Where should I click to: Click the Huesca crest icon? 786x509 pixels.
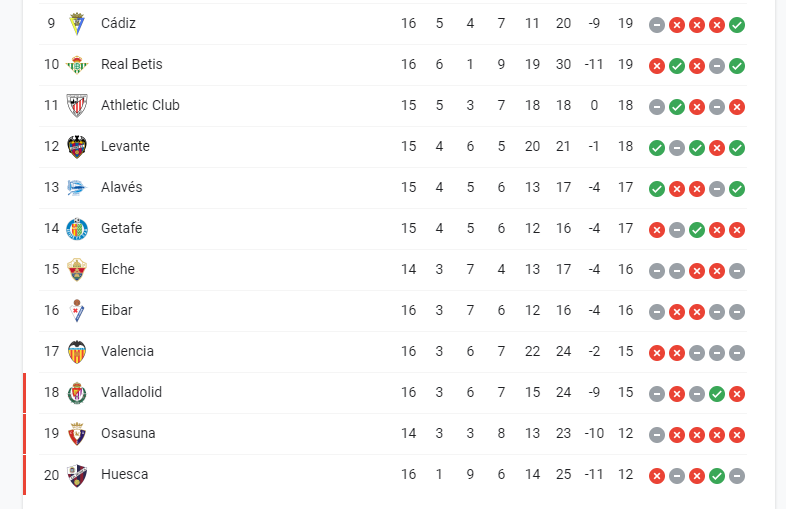pos(77,475)
